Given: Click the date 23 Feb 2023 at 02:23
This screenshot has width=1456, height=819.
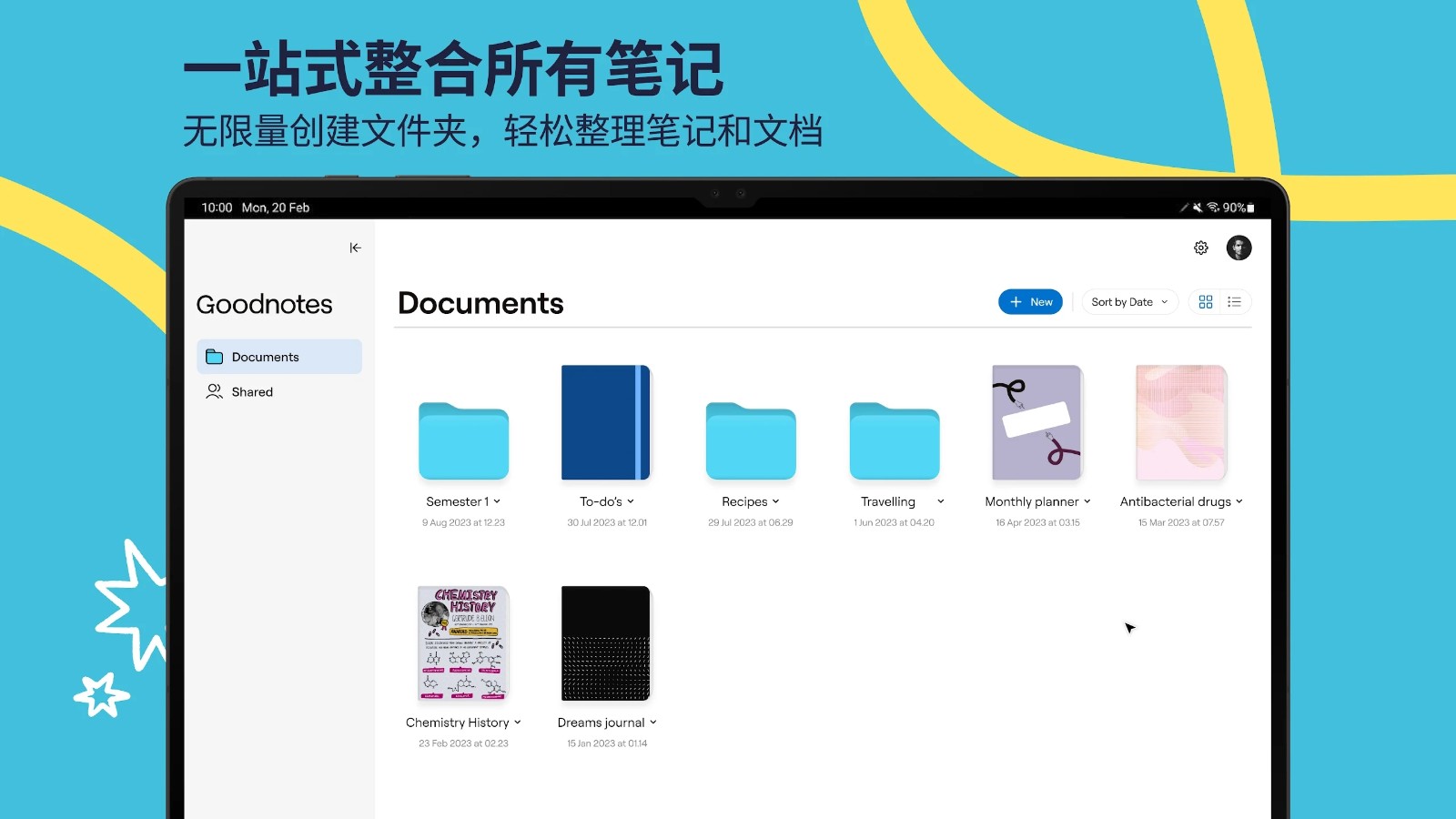Looking at the screenshot, I should click(x=463, y=744).
